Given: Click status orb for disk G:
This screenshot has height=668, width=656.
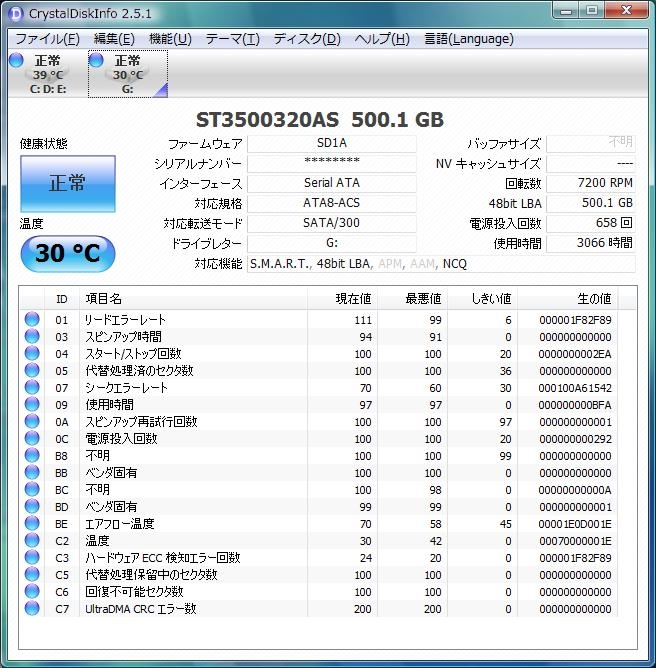Looking at the screenshot, I should click(96, 60).
